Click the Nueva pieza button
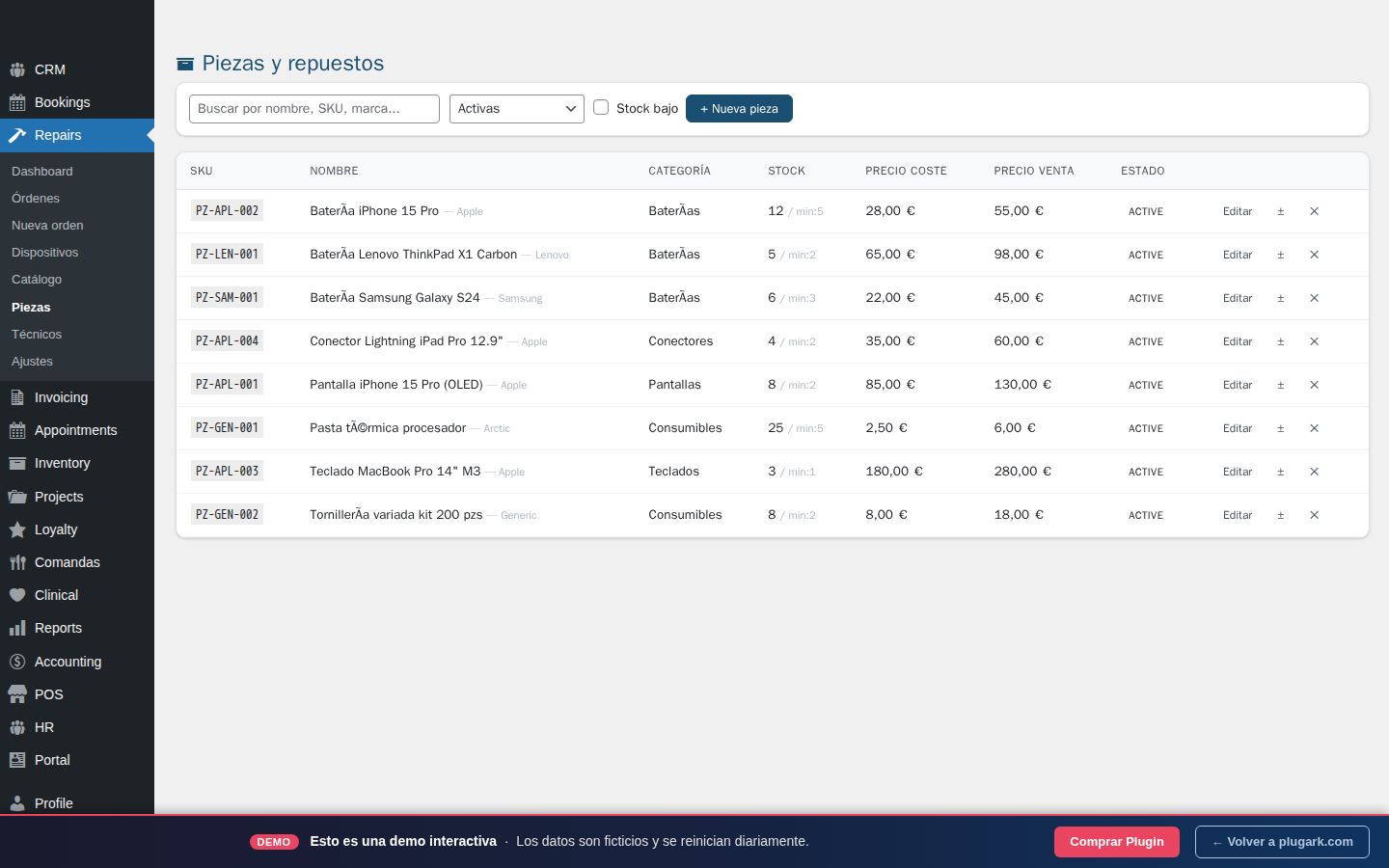This screenshot has width=1389, height=868. (x=739, y=108)
